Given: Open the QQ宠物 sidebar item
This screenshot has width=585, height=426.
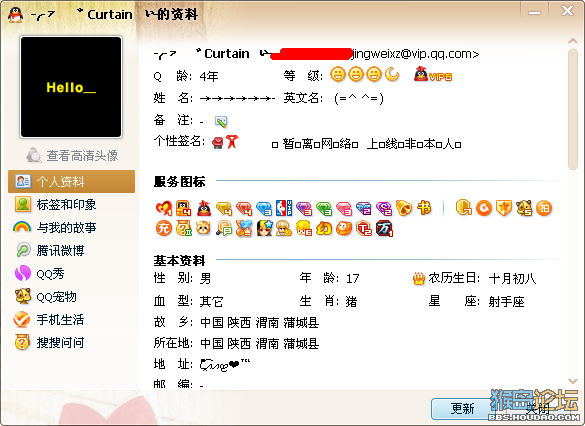Looking at the screenshot, I should [x=71, y=297].
